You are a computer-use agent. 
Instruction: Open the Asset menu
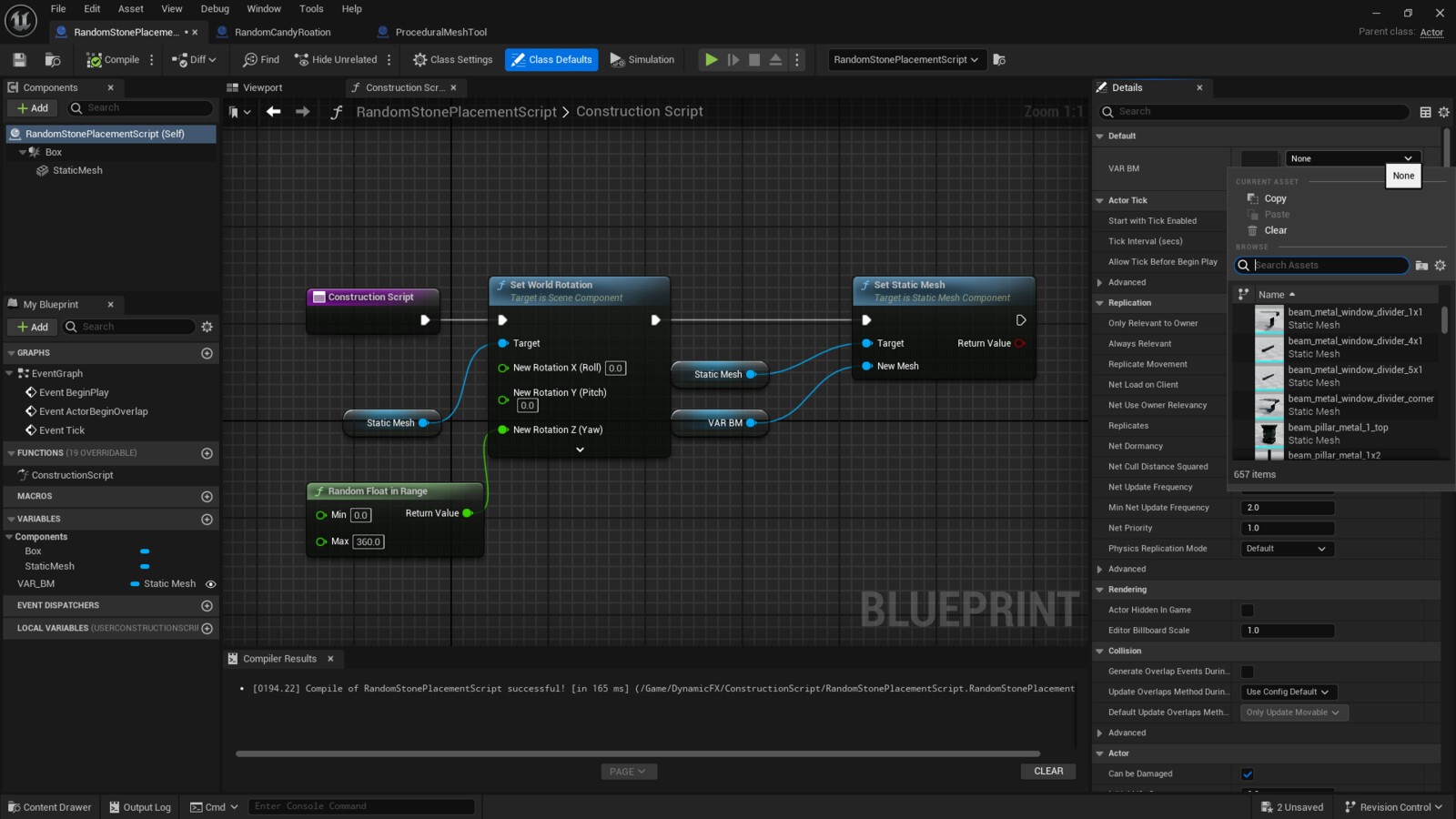click(131, 9)
